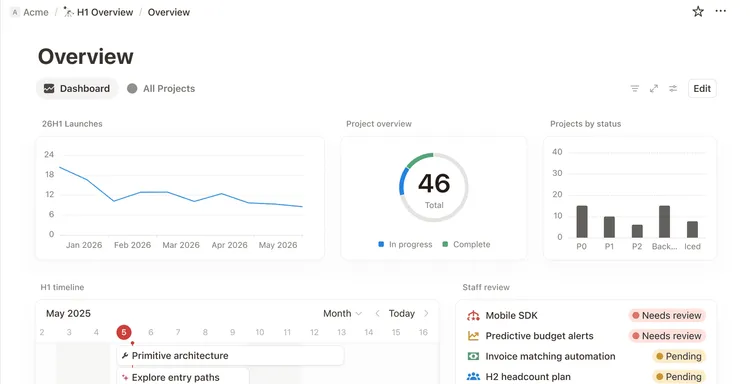Click day 16 in timeline header
Image resolution: width=750 pixels, height=384 pixels.
point(423,332)
